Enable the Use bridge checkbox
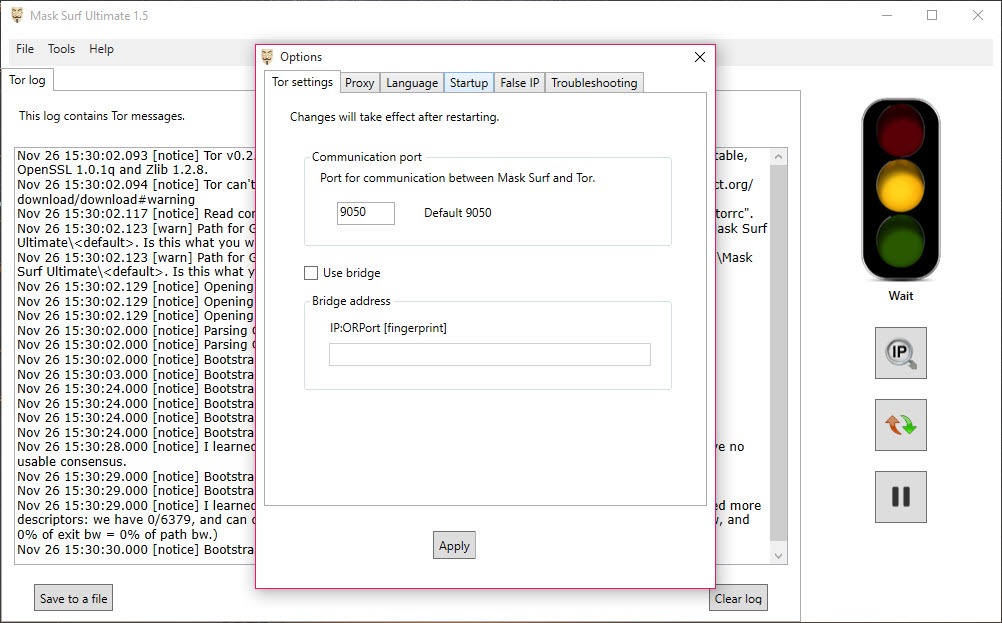Image resolution: width=1002 pixels, height=623 pixels. coord(311,273)
